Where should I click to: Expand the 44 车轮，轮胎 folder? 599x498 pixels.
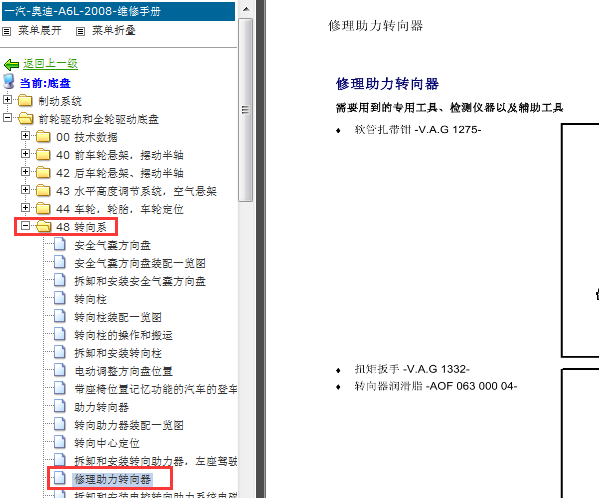click(25, 207)
